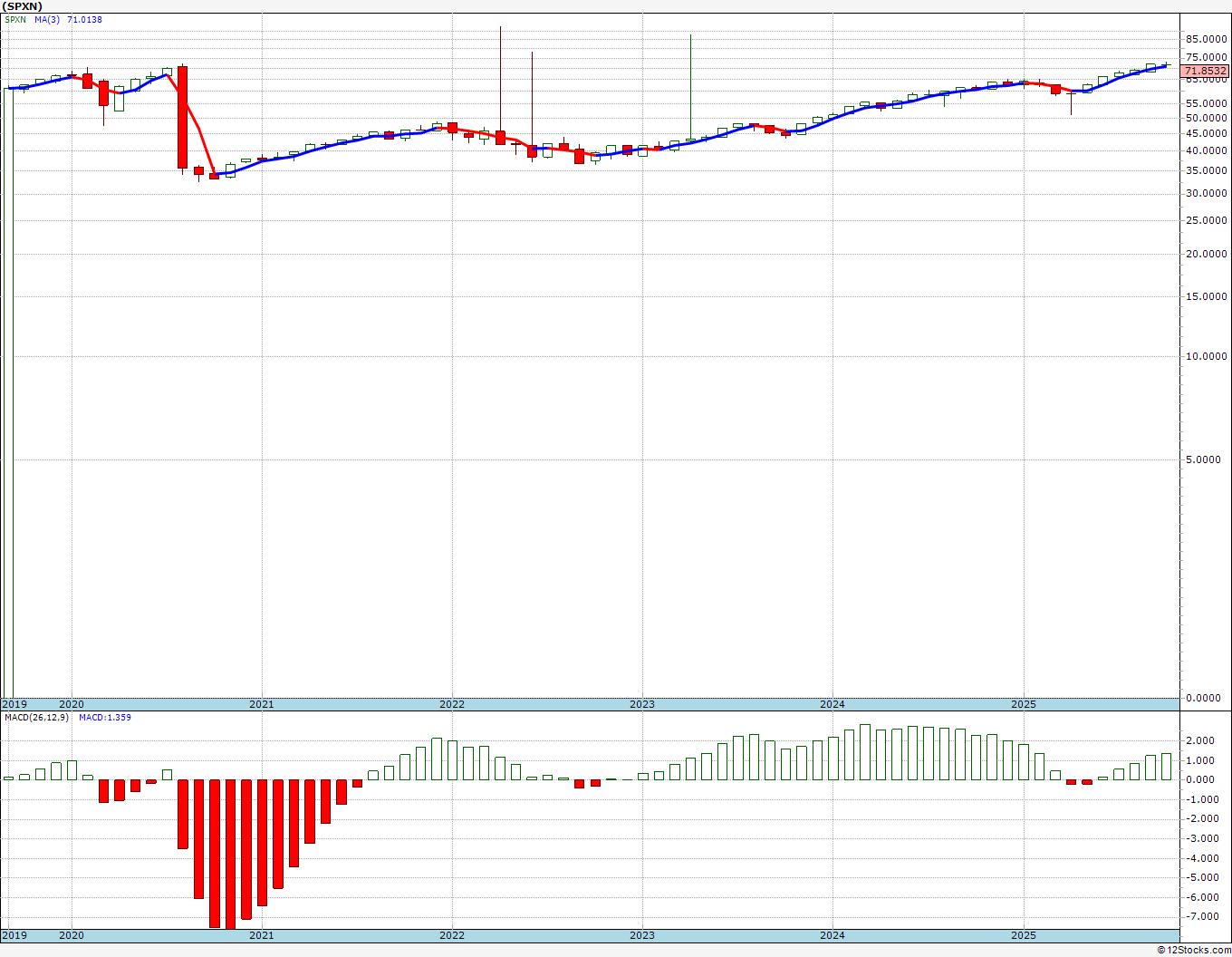Click the MA(3) legend label
This screenshot has width=1232, height=957.
(48, 20)
